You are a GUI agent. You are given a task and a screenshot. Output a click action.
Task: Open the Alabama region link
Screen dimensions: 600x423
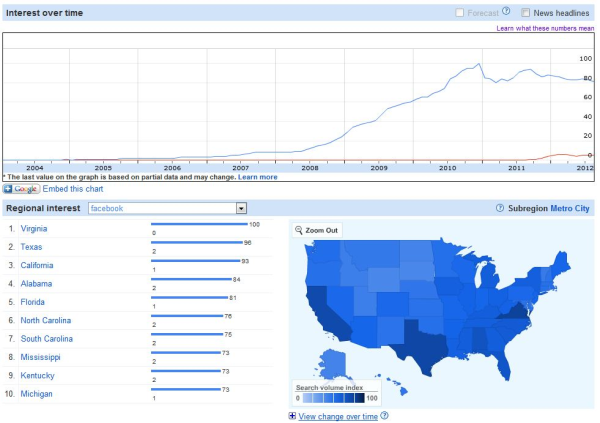36,284
